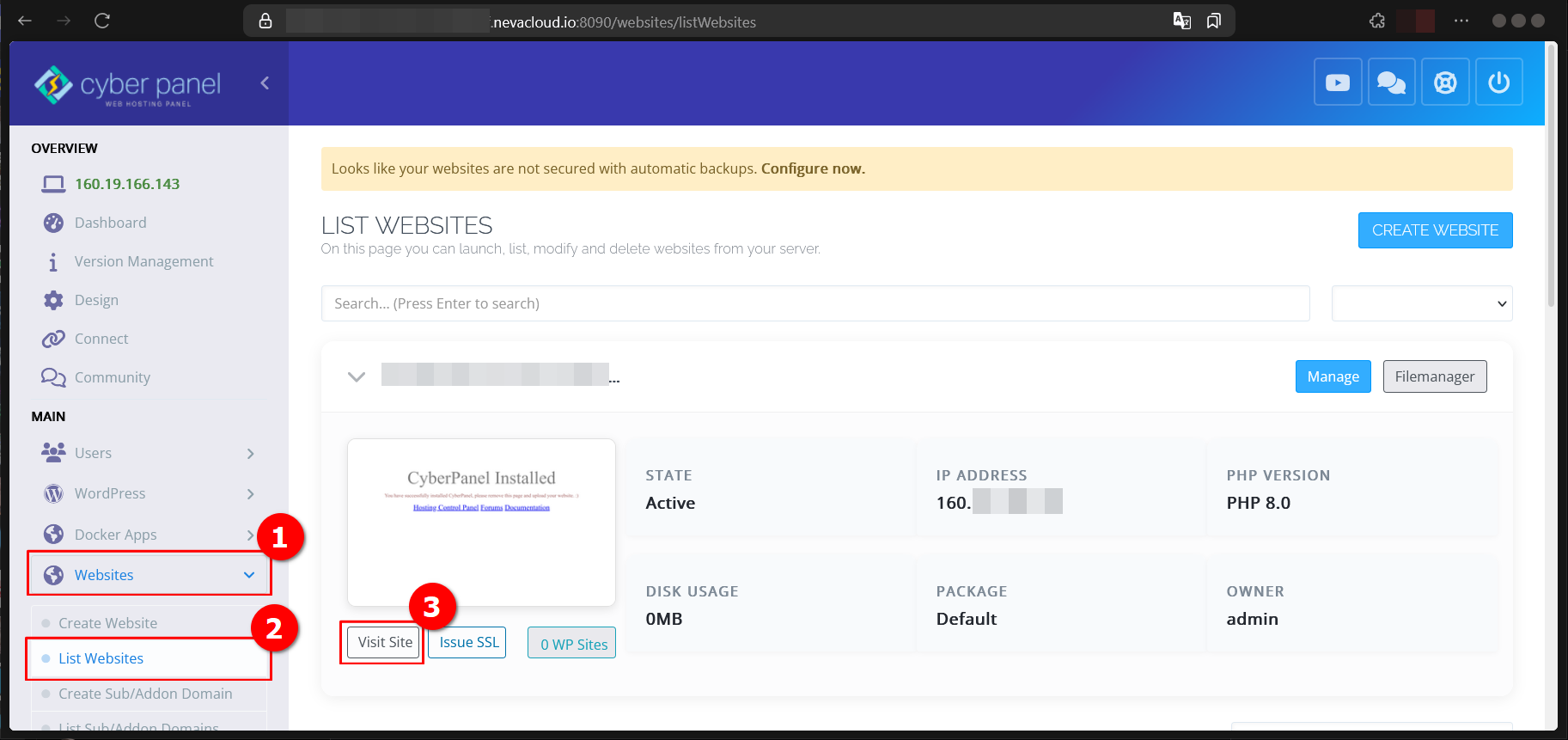Open Community in sidebar
Viewport: 1568px width, 740px height.
tap(112, 377)
